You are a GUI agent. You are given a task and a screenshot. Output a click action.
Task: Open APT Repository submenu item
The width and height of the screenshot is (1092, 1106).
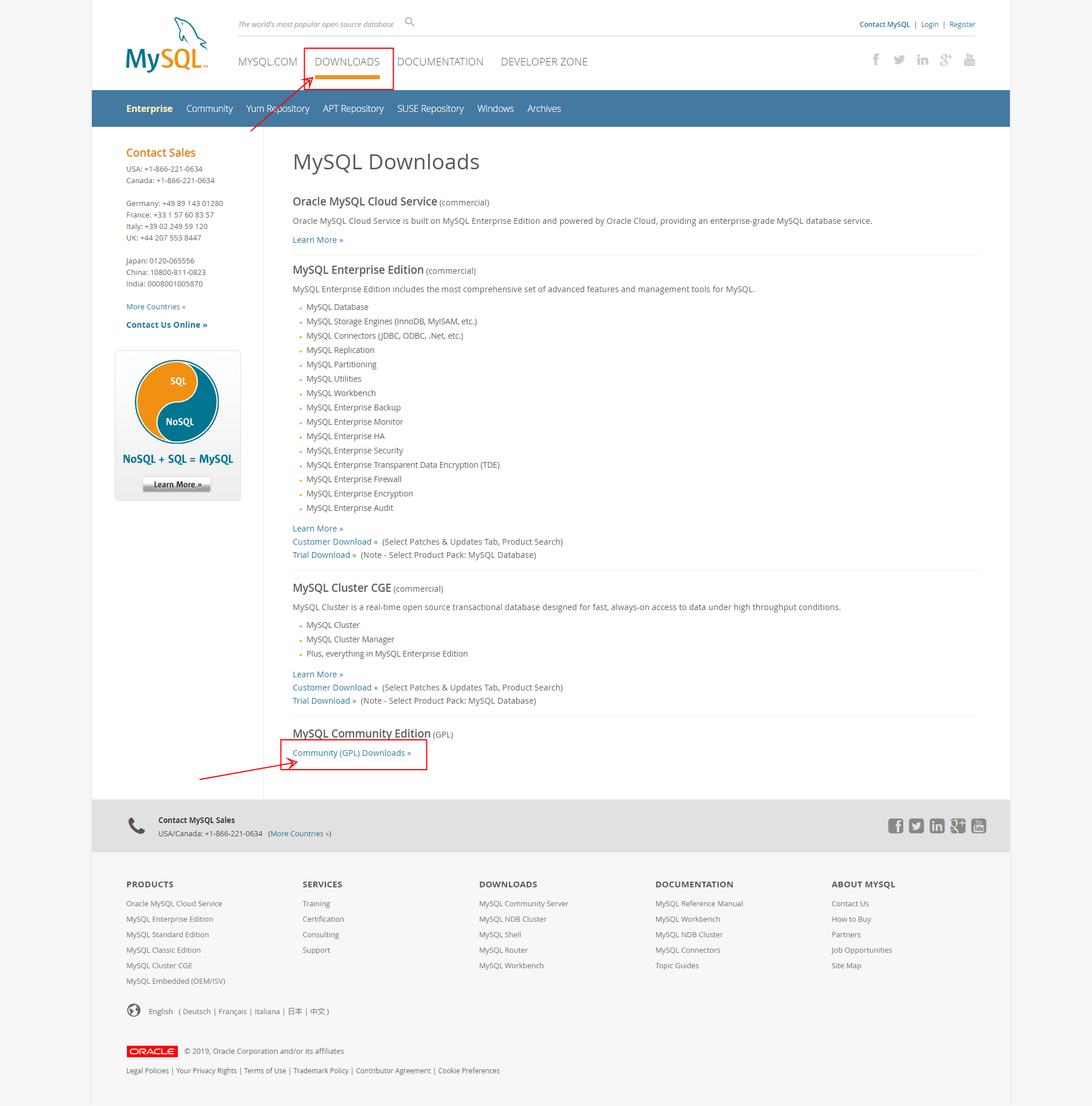coord(353,108)
